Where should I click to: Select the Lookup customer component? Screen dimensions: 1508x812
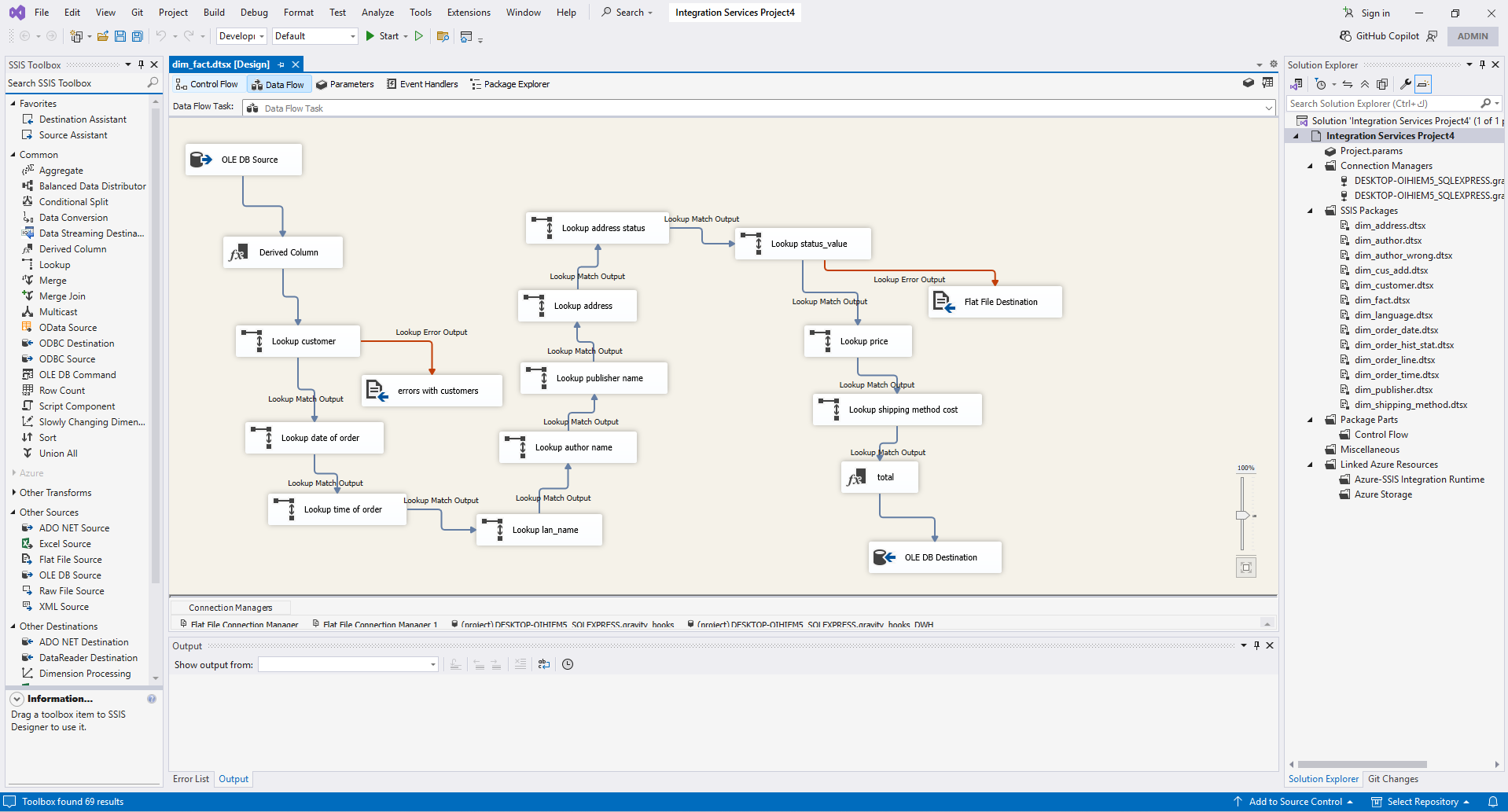[298, 341]
